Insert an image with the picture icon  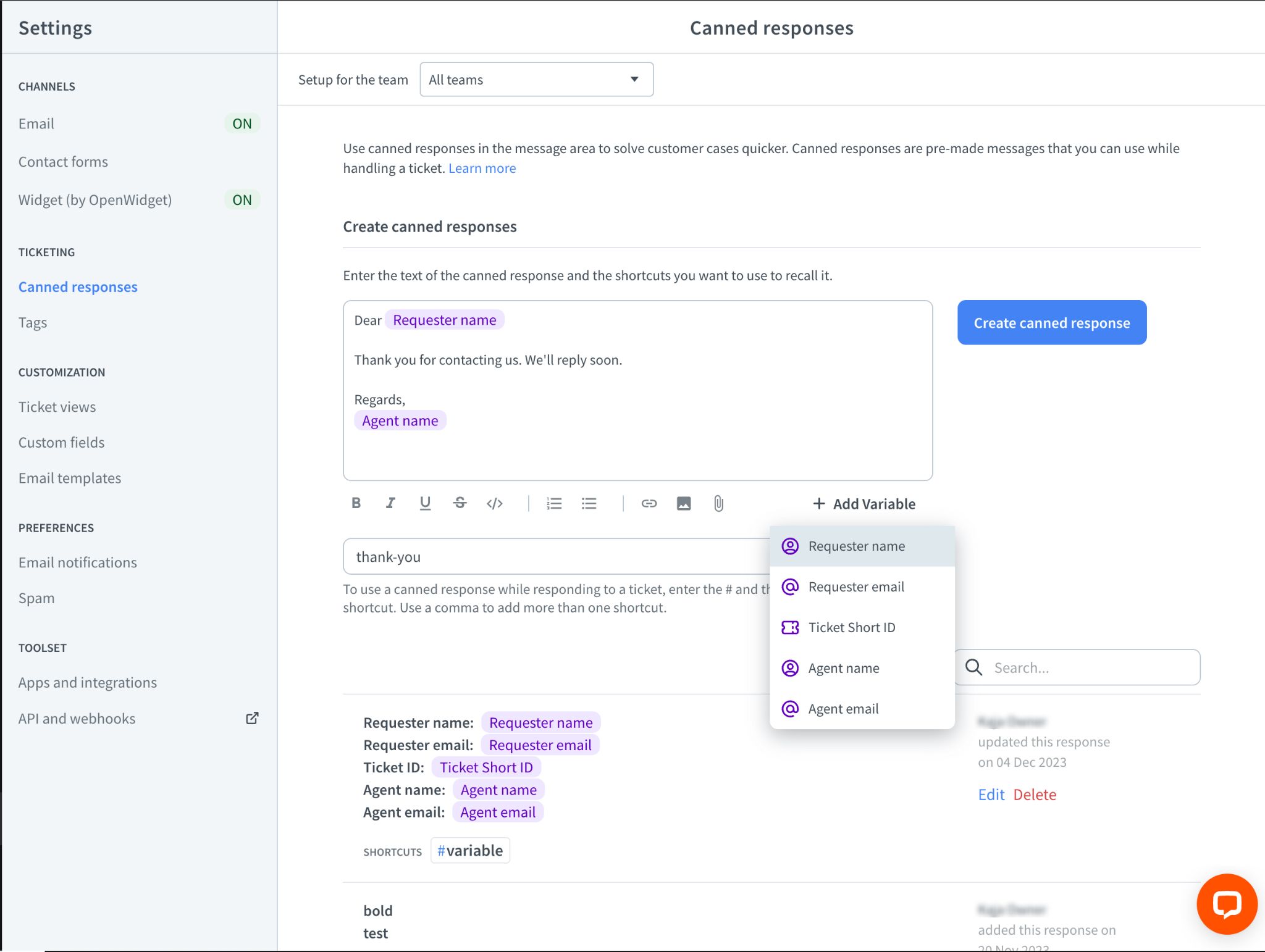(684, 503)
